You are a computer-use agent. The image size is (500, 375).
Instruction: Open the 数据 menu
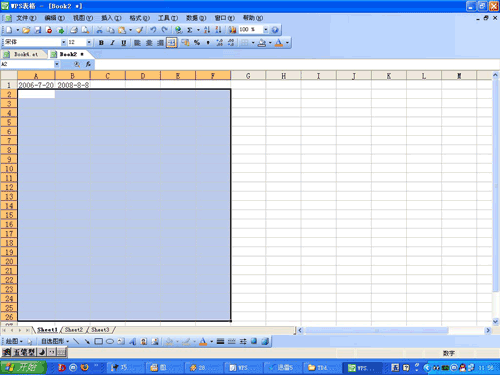[x=196, y=18]
